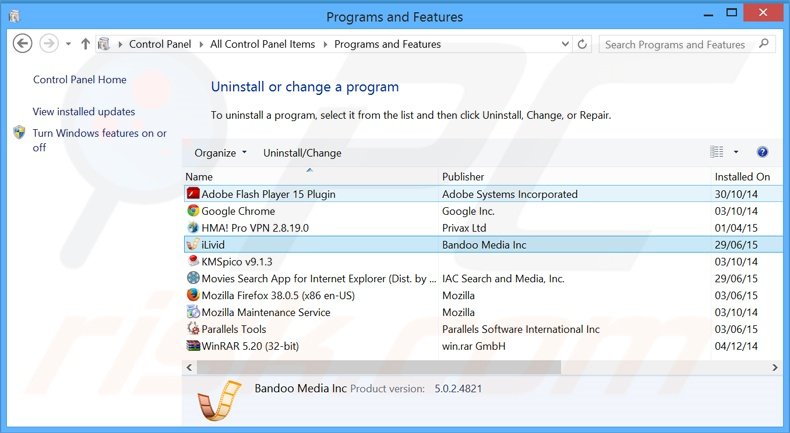790x433 pixels.
Task: Click the HMA! Pro VPN icon
Action: [193, 227]
